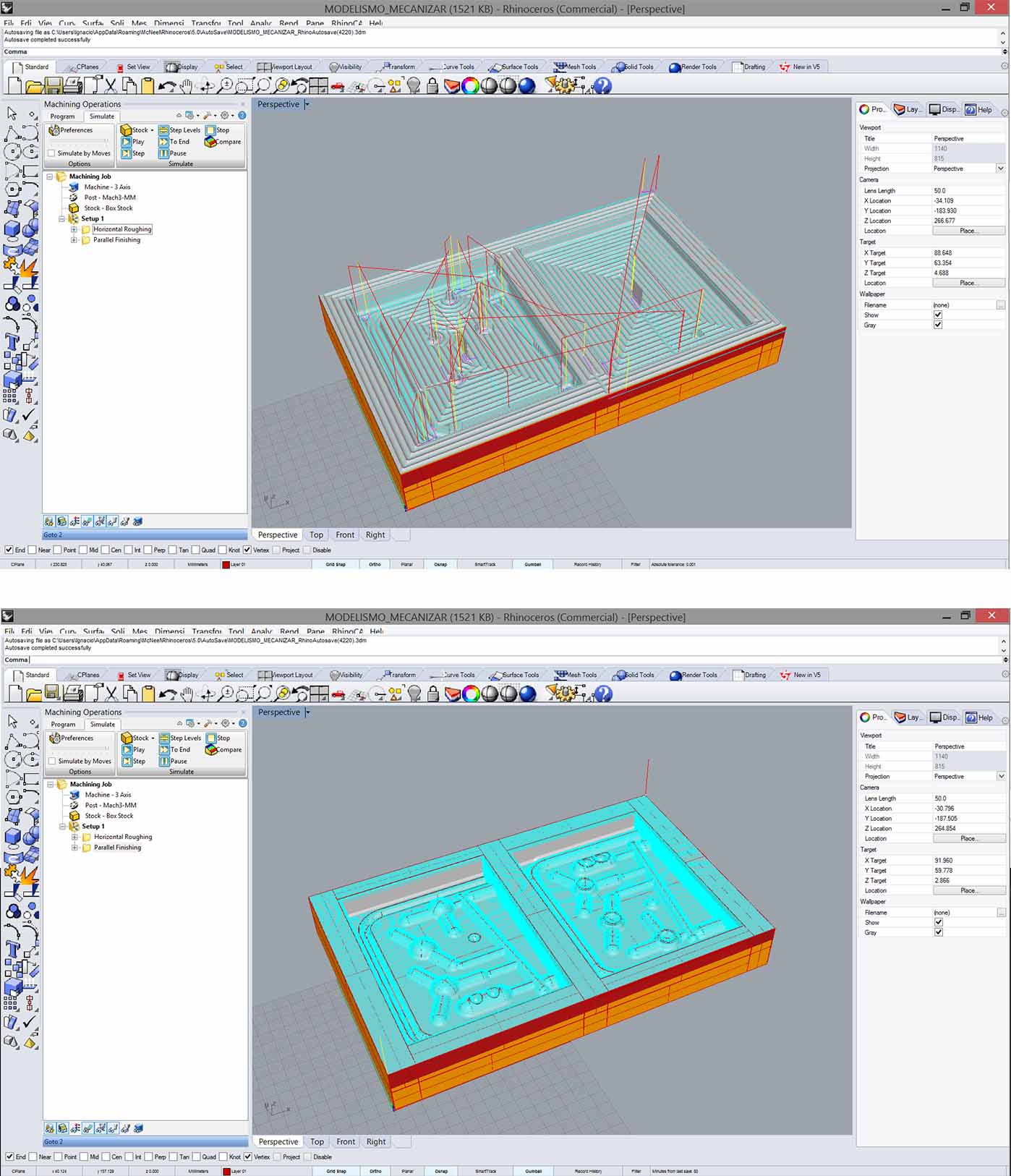Click camera Location Place button, upper window
This screenshot has width=1011, height=1176.
[x=968, y=231]
